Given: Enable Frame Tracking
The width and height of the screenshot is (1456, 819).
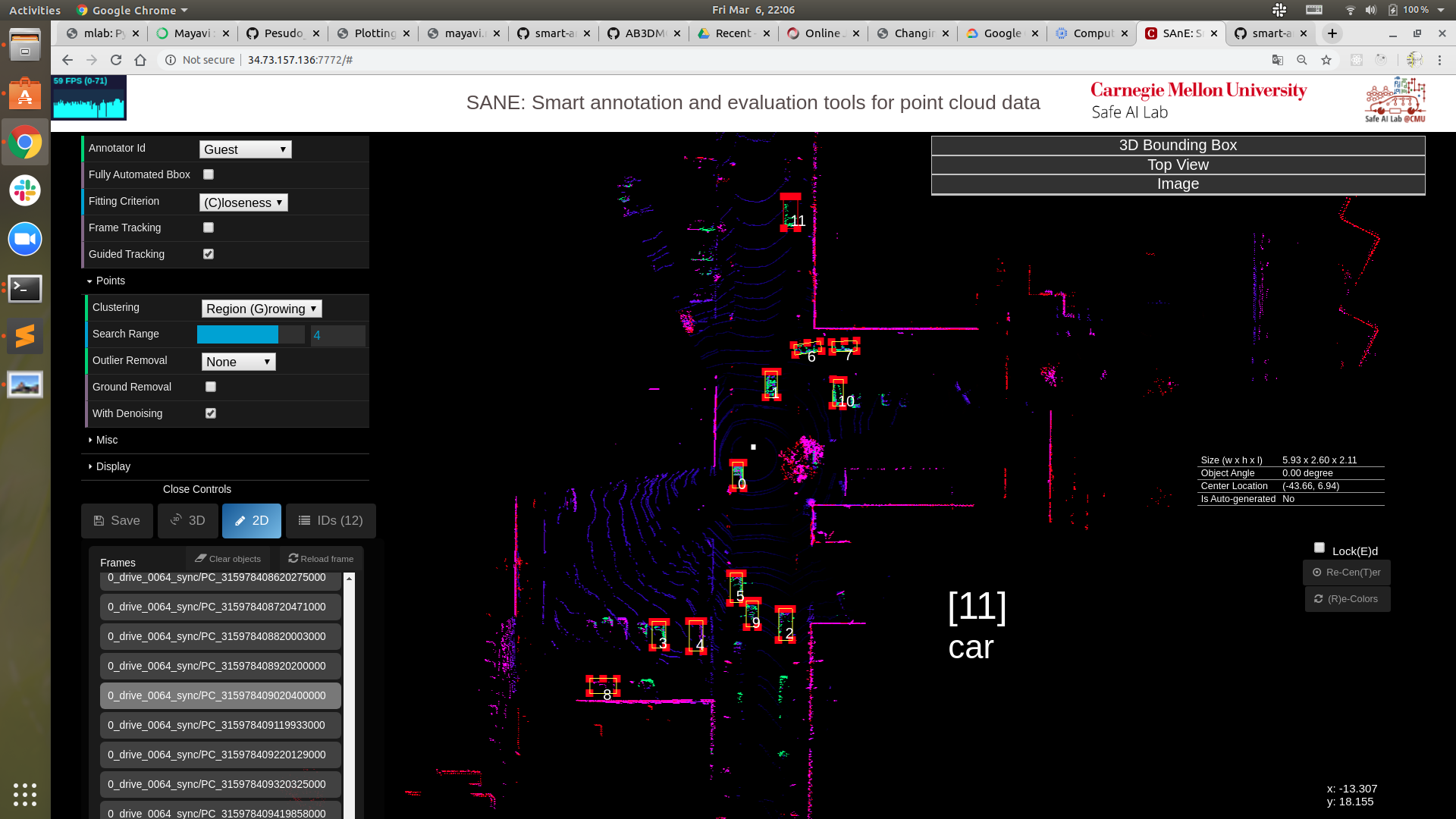Looking at the screenshot, I should pyautogui.click(x=209, y=227).
